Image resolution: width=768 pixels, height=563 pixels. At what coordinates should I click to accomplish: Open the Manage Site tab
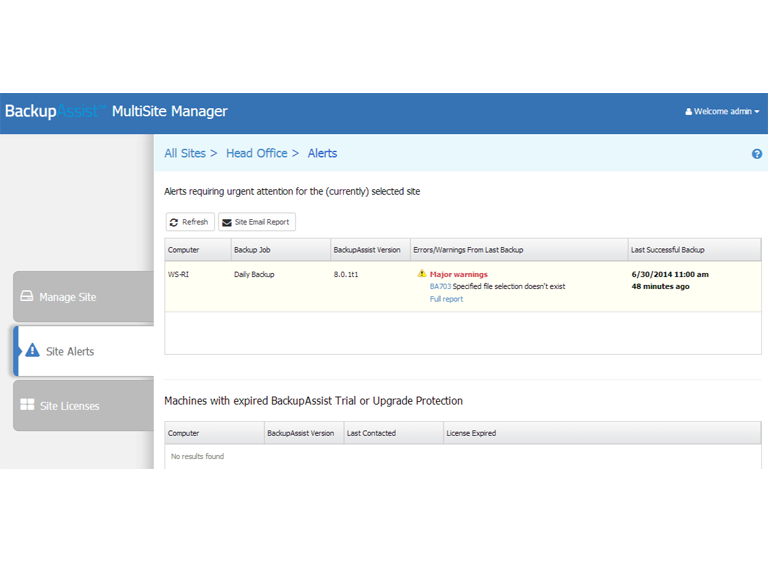83,297
